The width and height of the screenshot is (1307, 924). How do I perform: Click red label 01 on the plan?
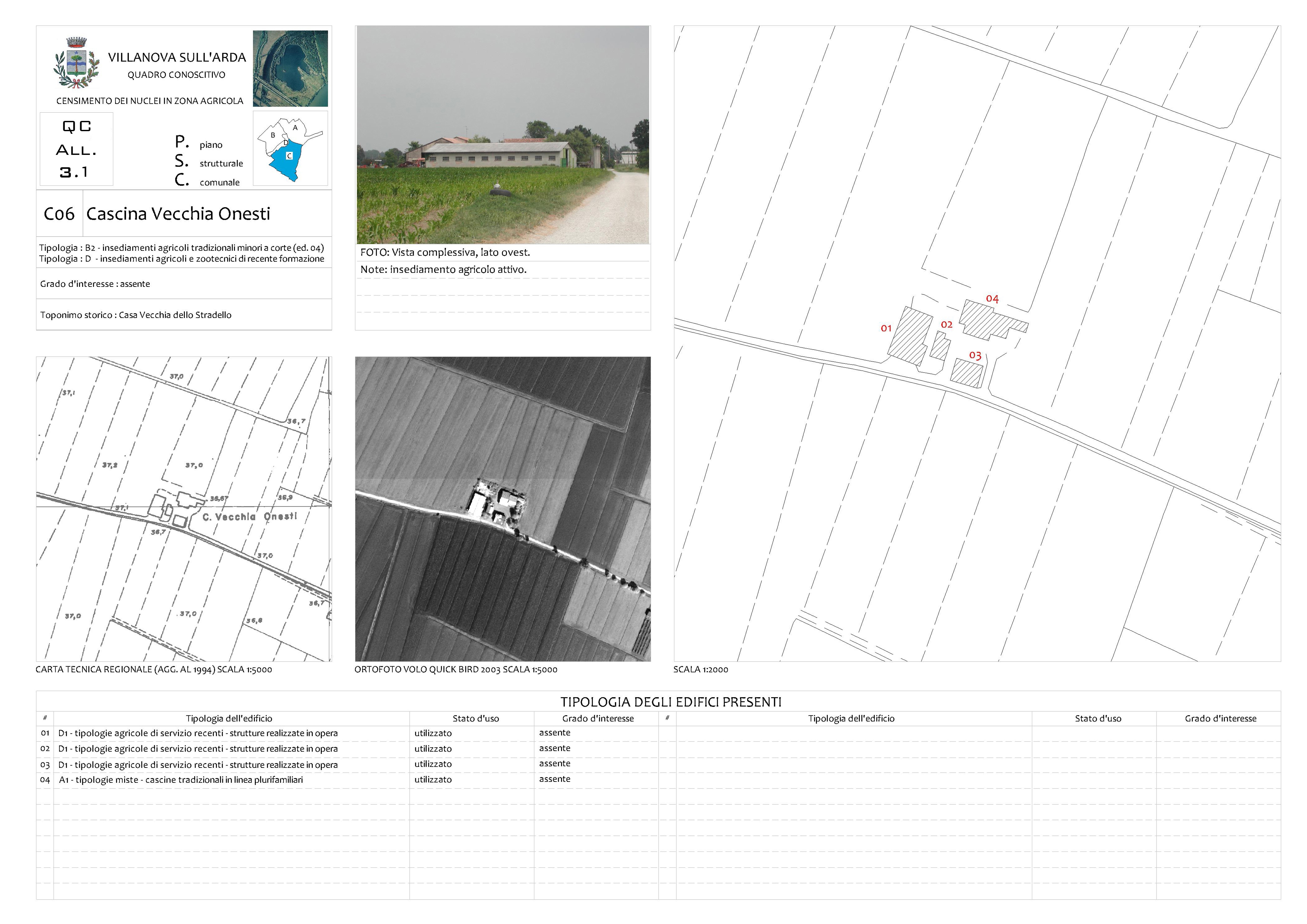tap(886, 328)
